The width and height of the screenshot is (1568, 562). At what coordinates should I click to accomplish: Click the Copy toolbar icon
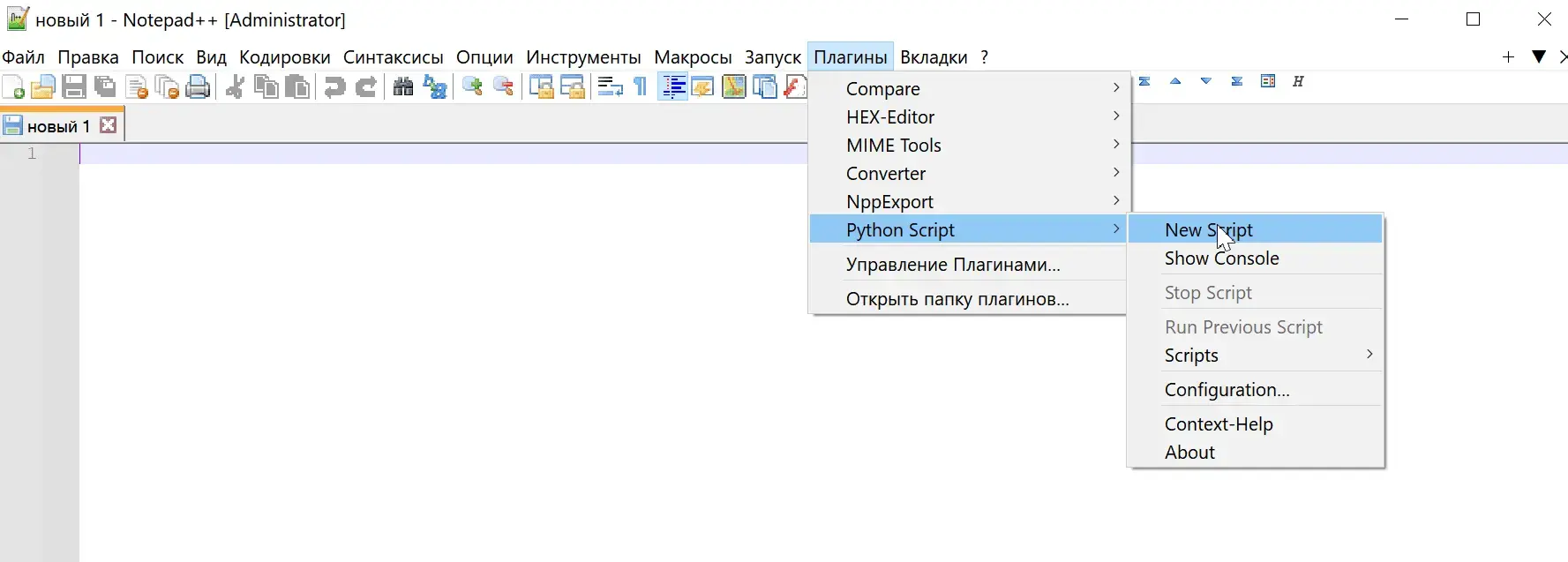point(266,86)
